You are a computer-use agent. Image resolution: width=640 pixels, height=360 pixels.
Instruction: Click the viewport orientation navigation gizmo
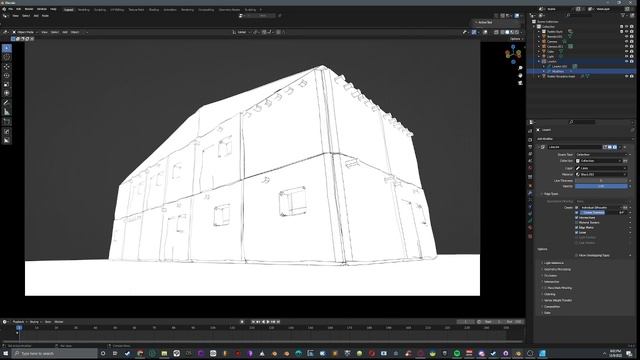point(513,54)
